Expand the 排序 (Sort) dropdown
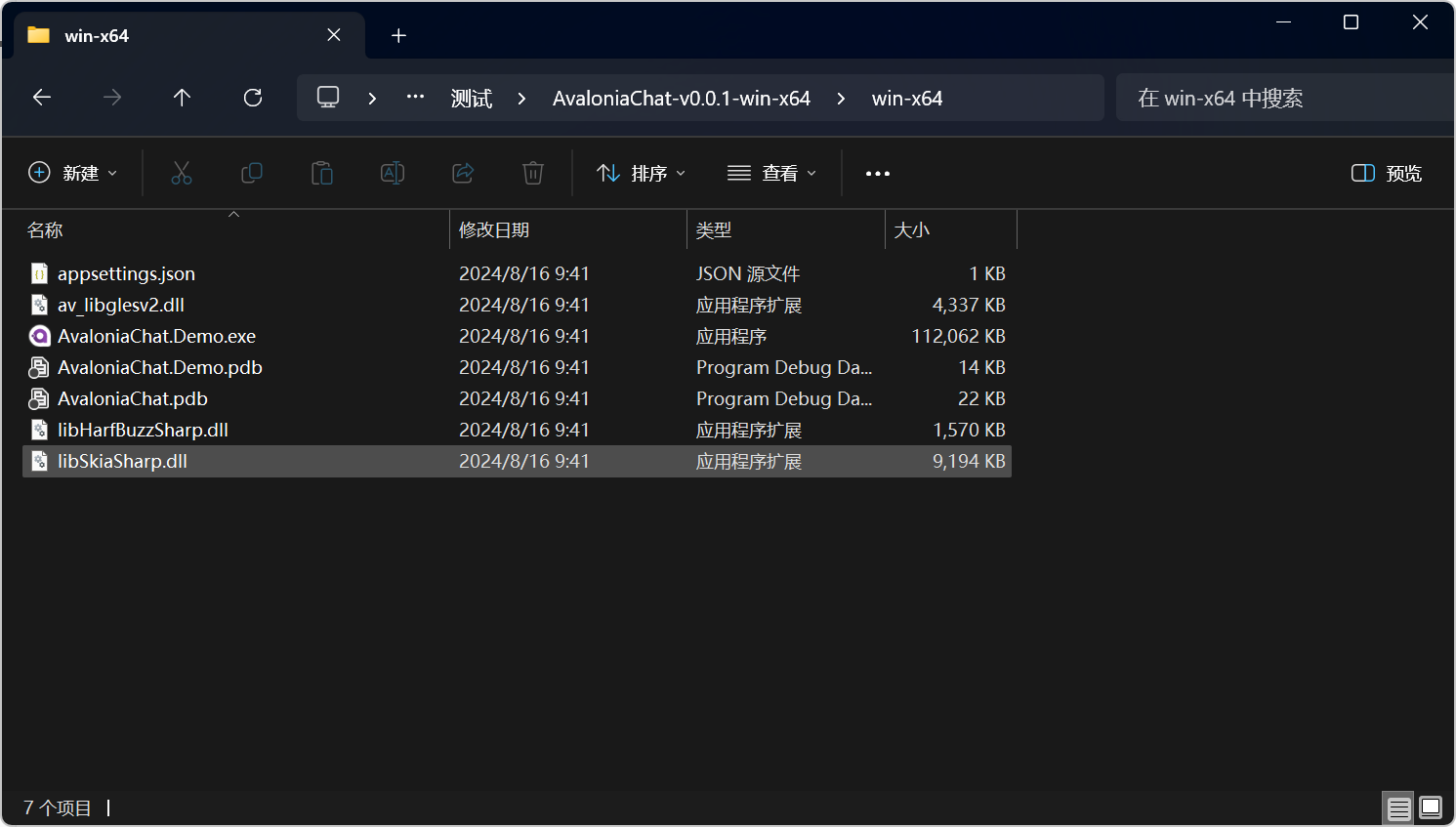 pos(642,174)
